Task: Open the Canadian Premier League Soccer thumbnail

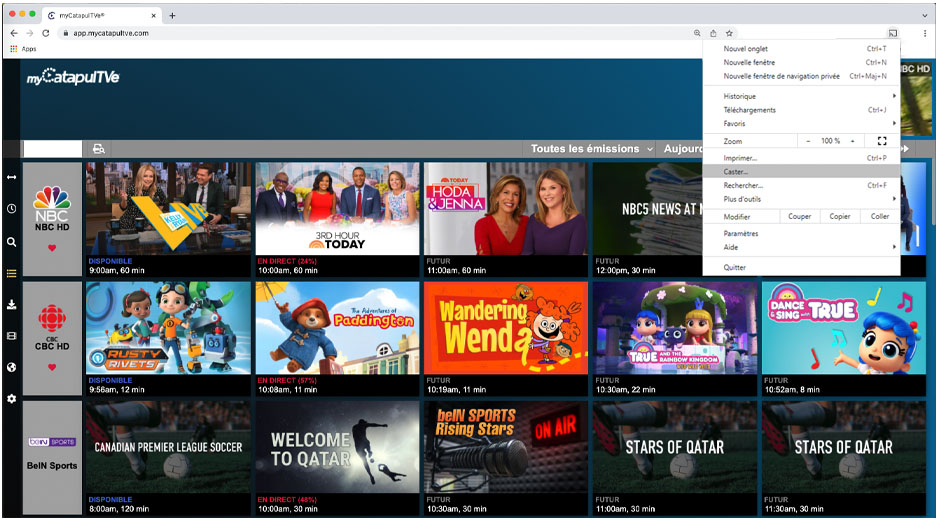Action: pos(169,447)
